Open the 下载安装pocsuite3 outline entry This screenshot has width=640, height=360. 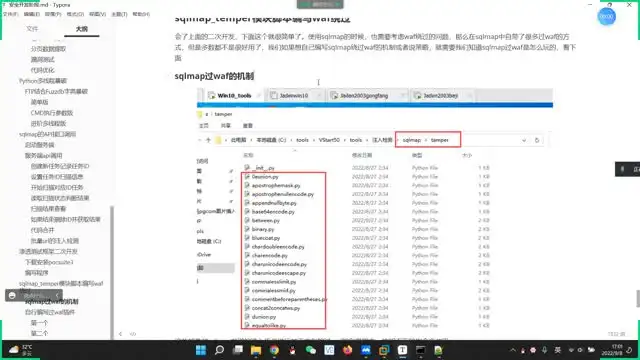(x=49, y=262)
